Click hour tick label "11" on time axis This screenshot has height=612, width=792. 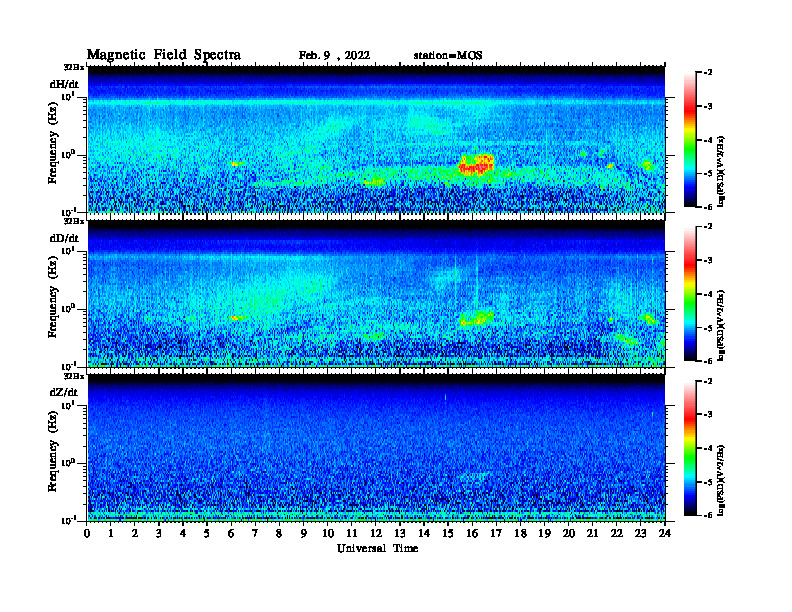352,534
